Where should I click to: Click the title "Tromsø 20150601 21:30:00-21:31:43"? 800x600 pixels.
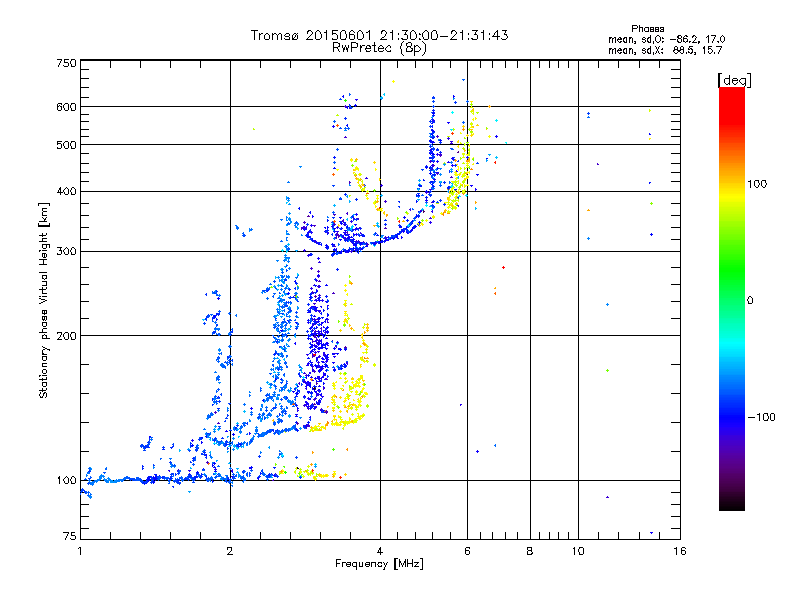pyautogui.click(x=379, y=35)
